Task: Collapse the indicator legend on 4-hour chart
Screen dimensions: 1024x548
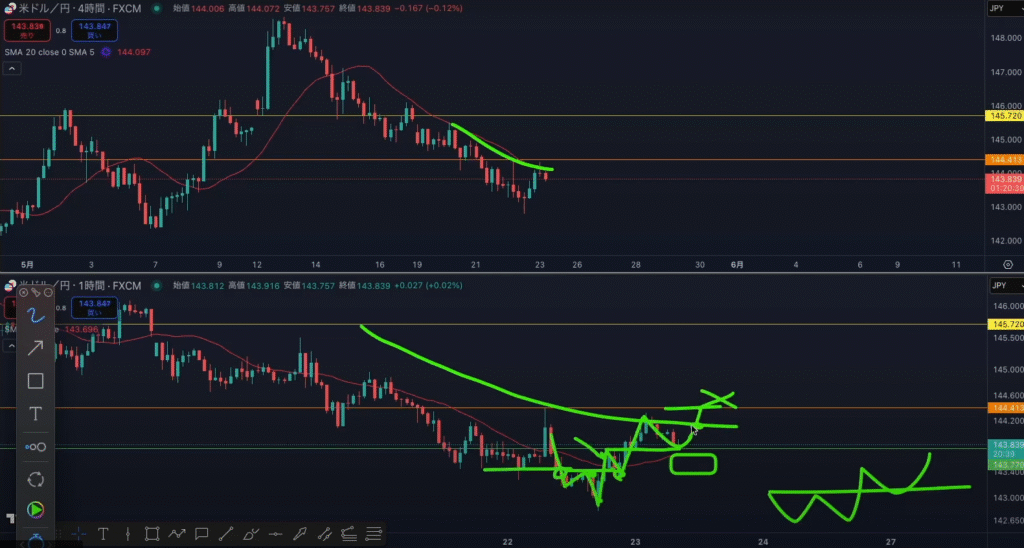Action: (x=12, y=69)
